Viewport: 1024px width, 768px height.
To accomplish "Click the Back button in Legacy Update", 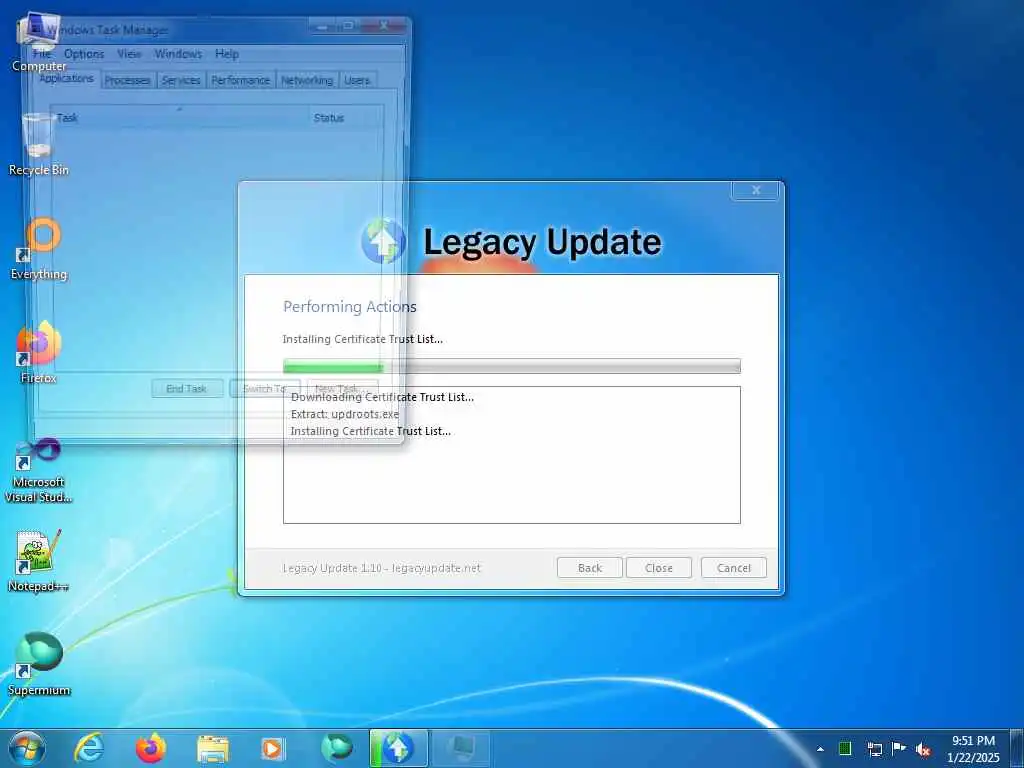I will [x=590, y=568].
